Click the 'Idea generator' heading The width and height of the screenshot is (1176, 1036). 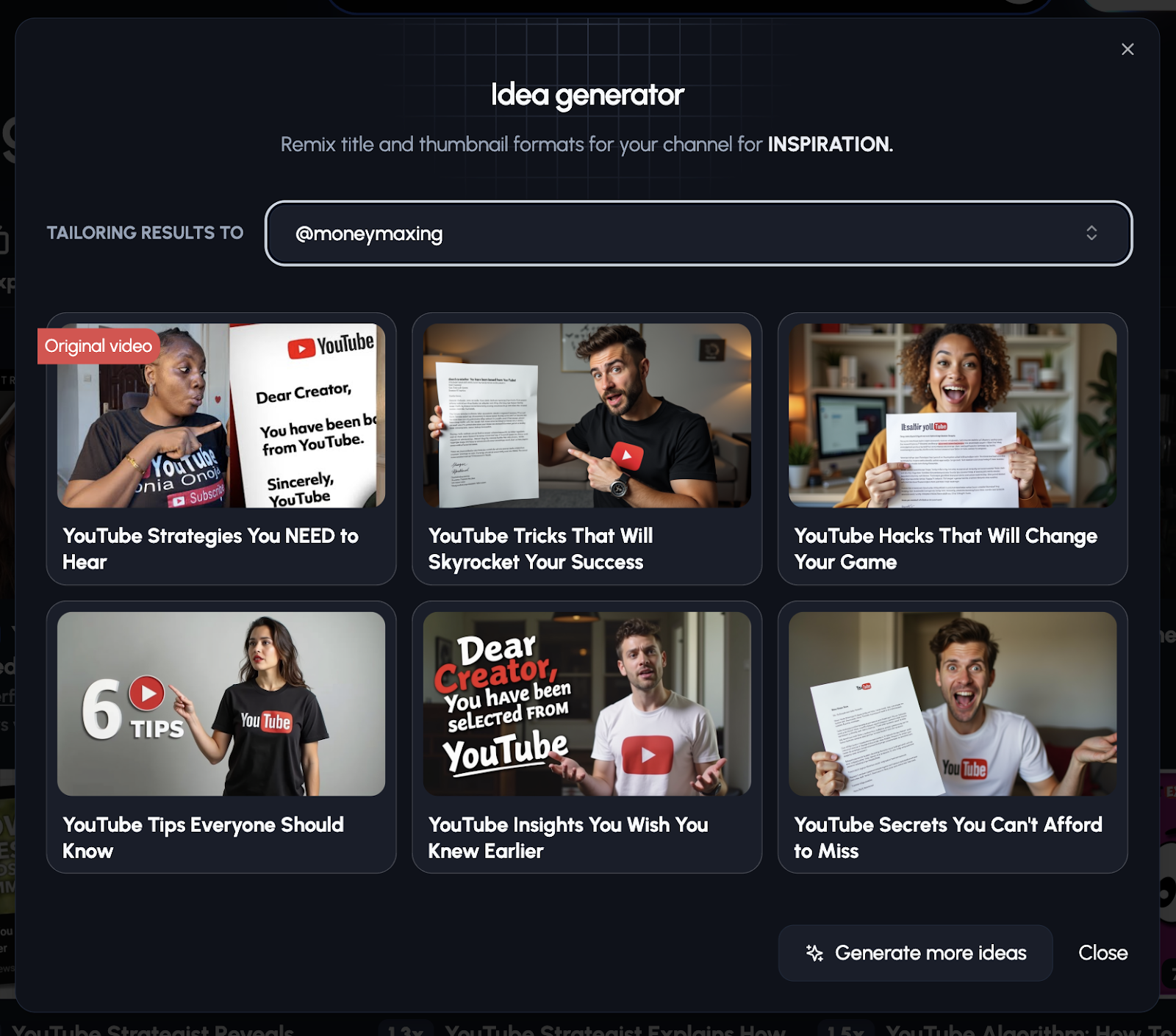(587, 95)
